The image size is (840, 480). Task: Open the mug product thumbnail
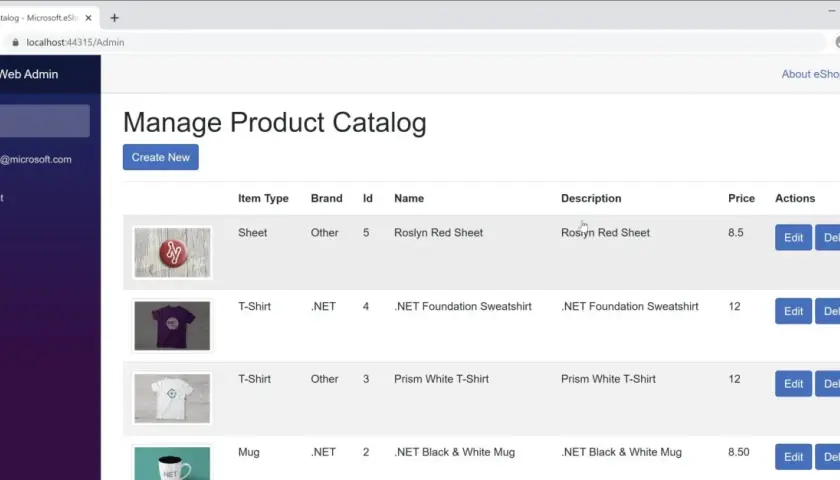coord(172,463)
